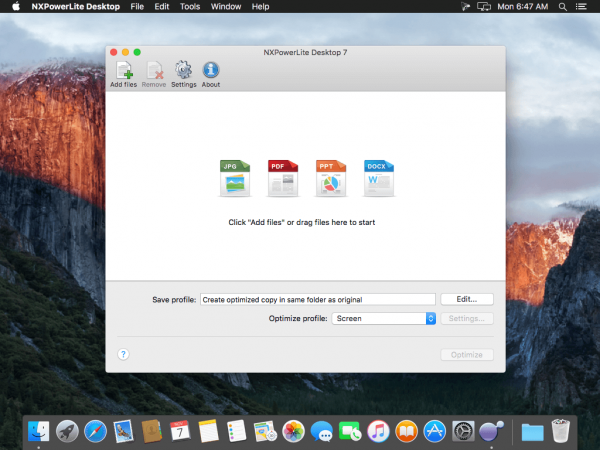Open Reminders from the Dock
Image resolution: width=600 pixels, height=450 pixels.
[x=236, y=431]
